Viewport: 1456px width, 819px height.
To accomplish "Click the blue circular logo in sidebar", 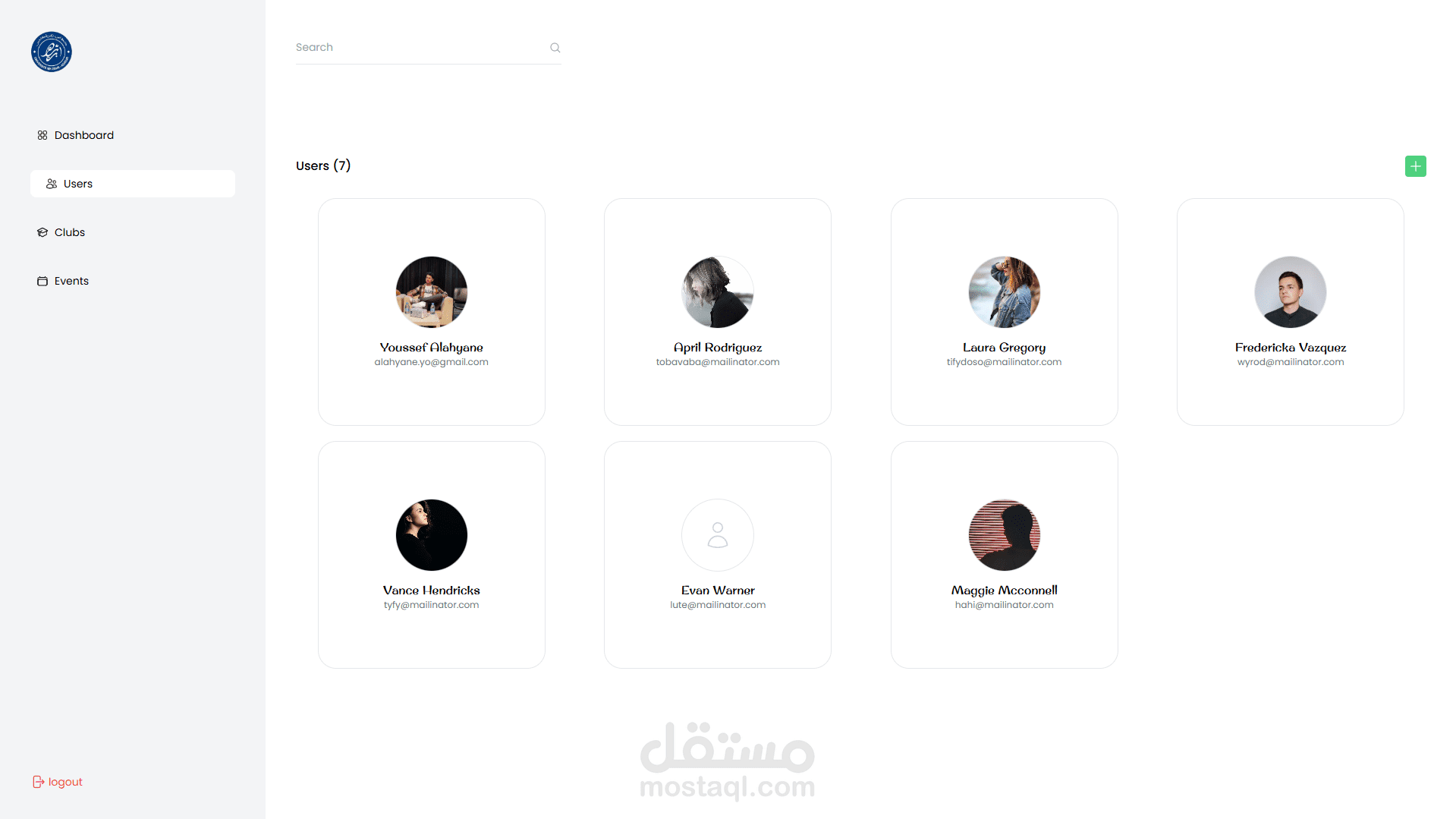I will (52, 52).
